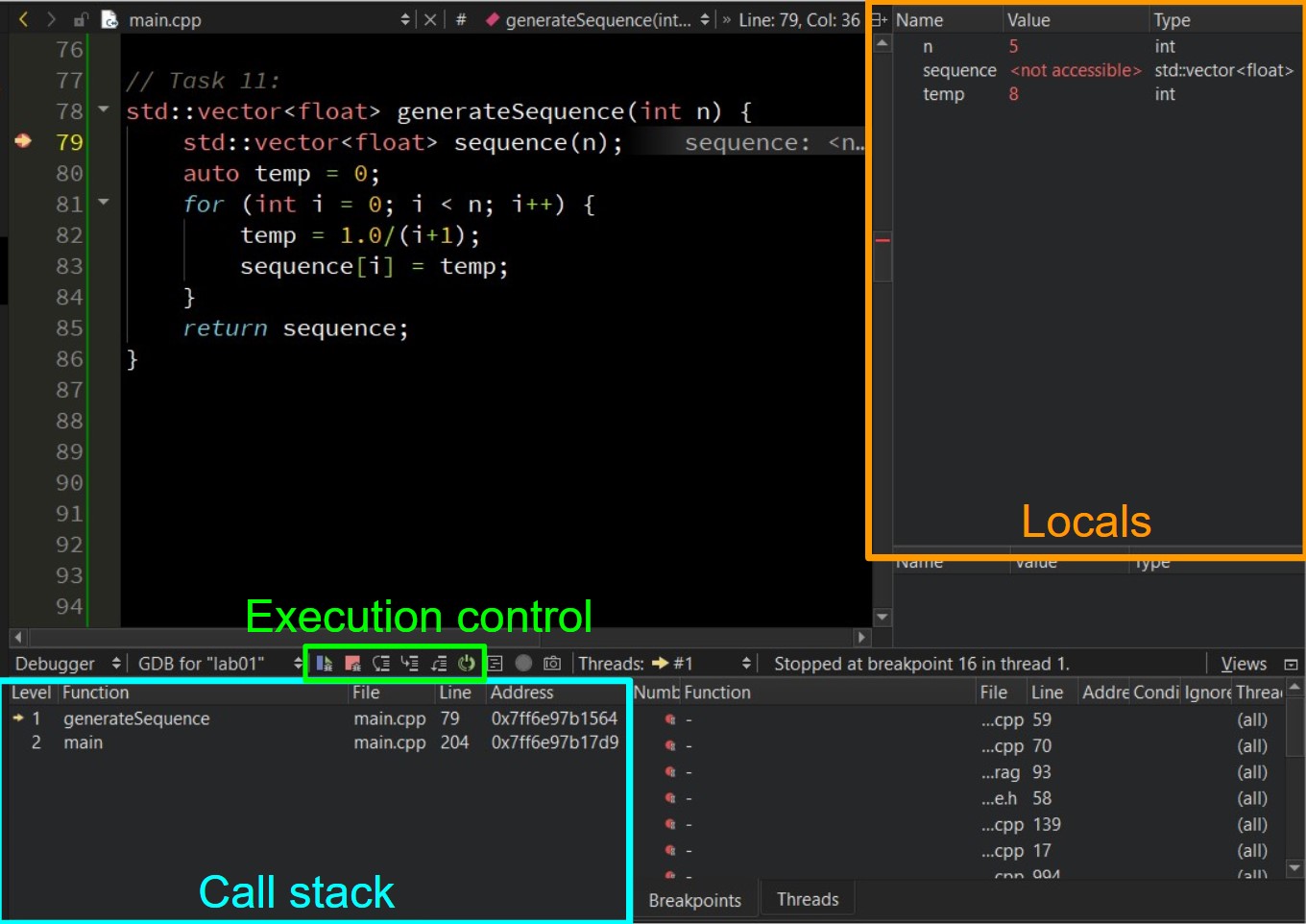The height and width of the screenshot is (924, 1306).
Task: Click breakpoint icon in row with line 139
Action: tap(670, 824)
